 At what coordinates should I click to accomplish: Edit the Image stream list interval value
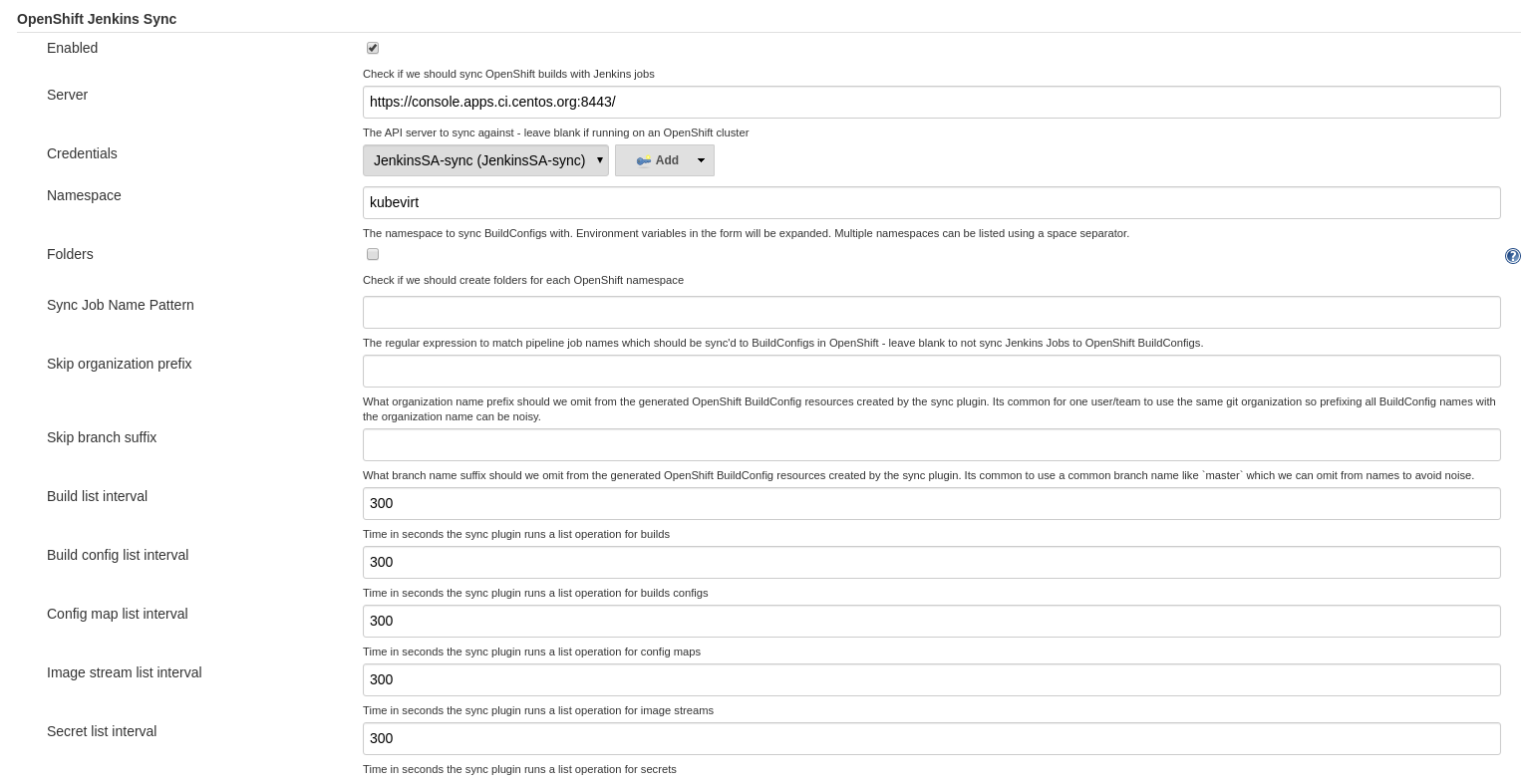coord(931,679)
